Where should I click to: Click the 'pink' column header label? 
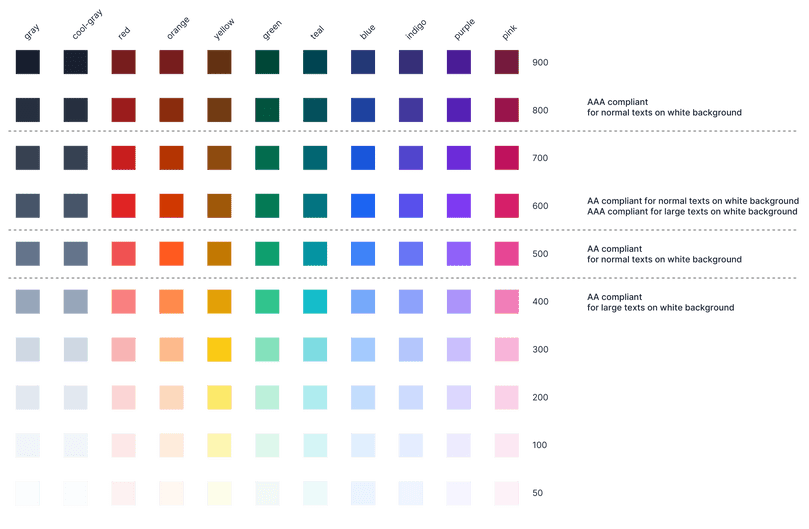click(x=509, y=32)
